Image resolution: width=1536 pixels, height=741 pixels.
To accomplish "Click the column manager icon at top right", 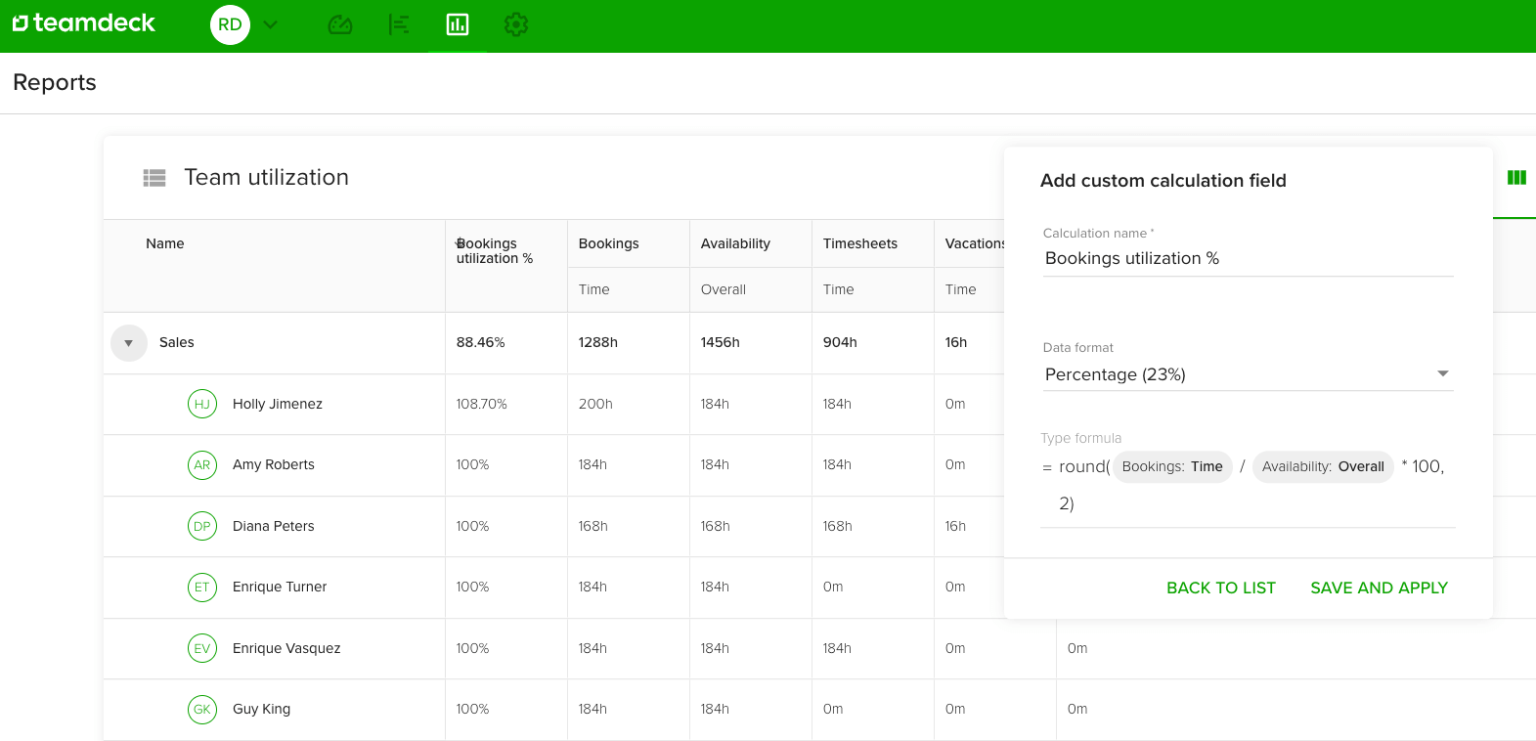I will [x=1516, y=177].
